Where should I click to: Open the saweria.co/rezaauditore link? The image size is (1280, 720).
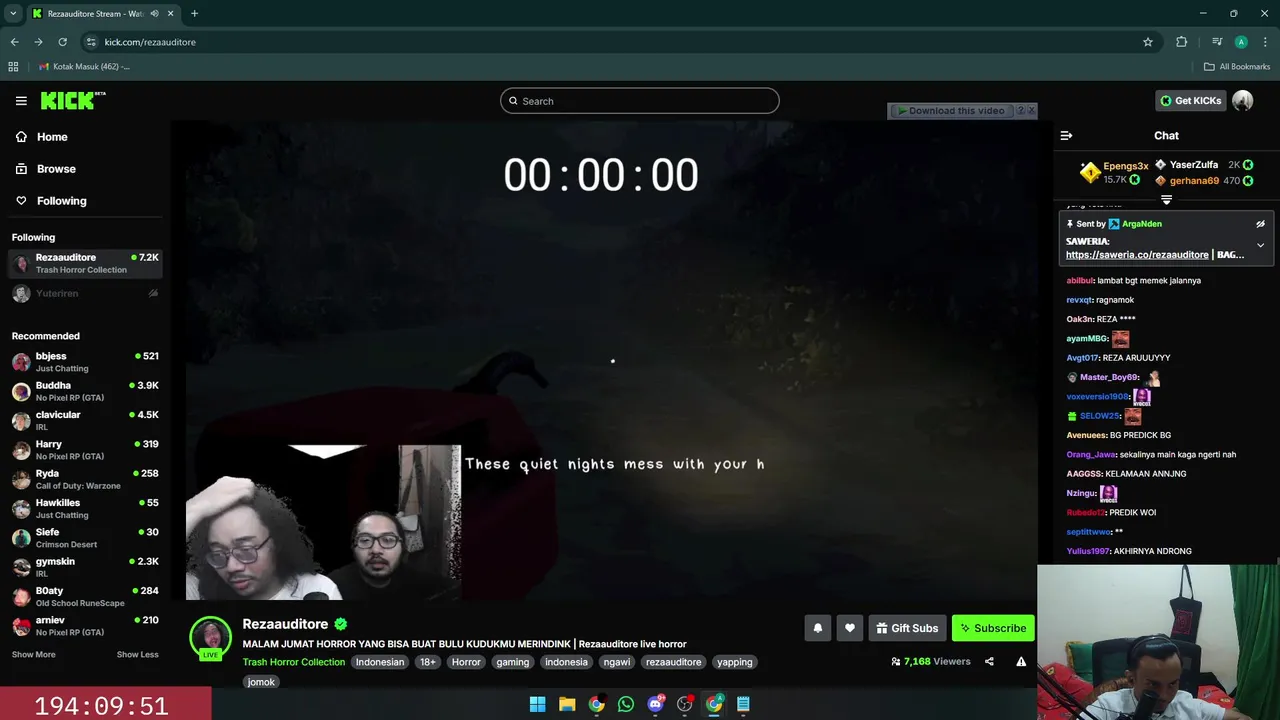1137,255
